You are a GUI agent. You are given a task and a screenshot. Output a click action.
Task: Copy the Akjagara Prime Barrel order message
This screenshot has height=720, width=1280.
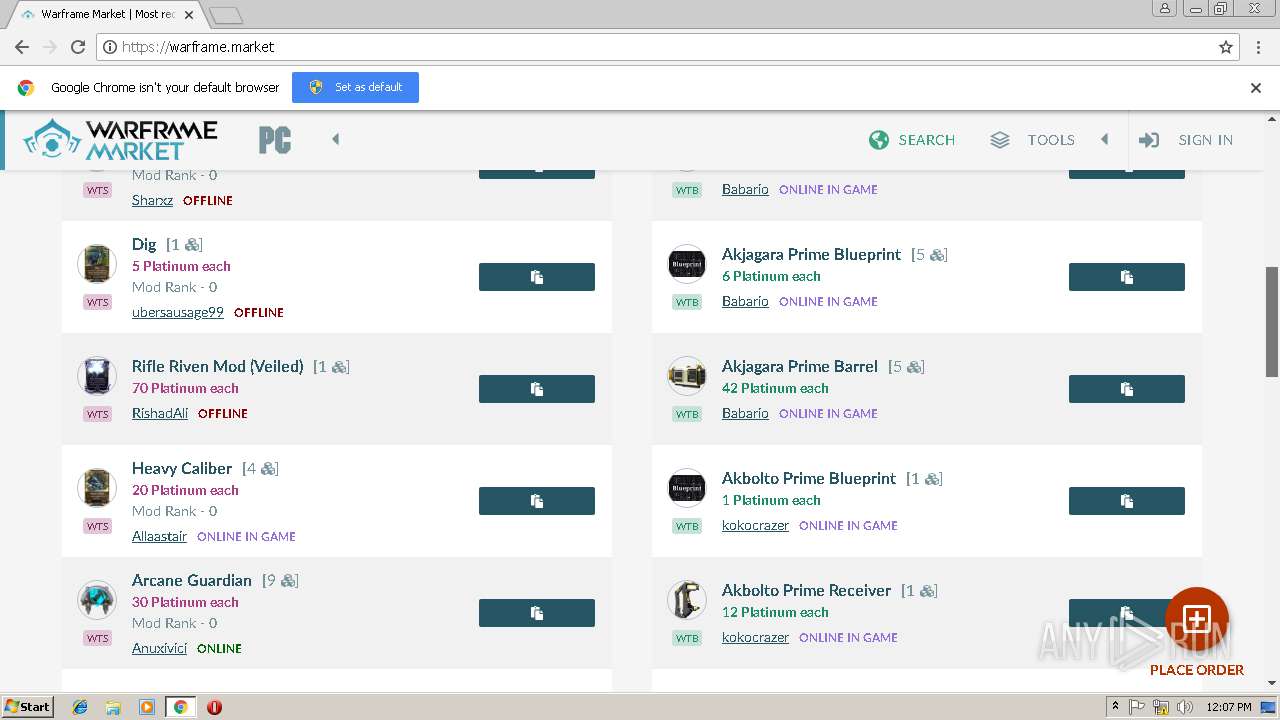pos(1127,389)
